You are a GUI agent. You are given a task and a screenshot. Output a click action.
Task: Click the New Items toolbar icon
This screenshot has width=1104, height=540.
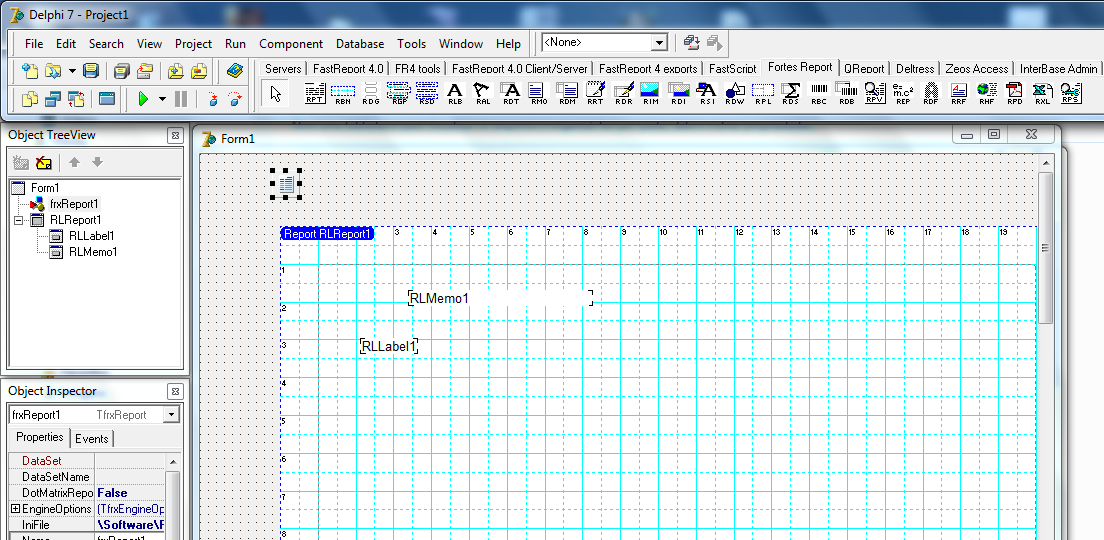30,70
